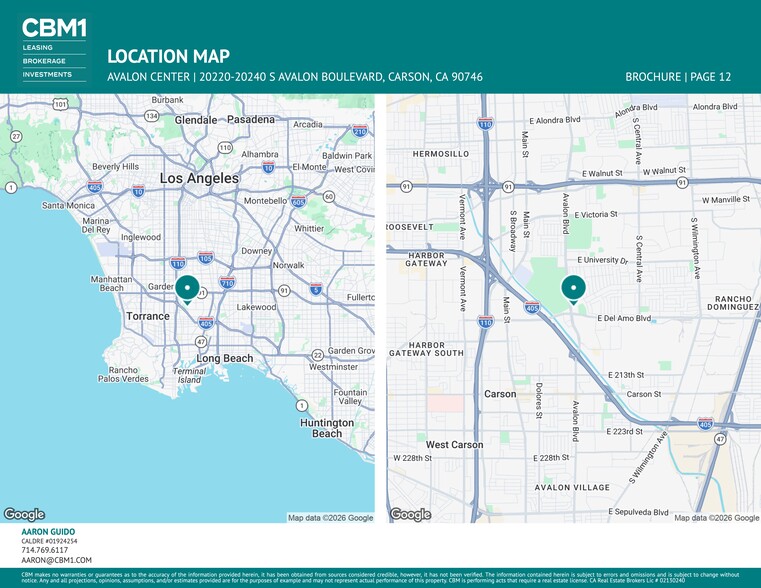Click the Long Beach label on the map

(x=225, y=358)
